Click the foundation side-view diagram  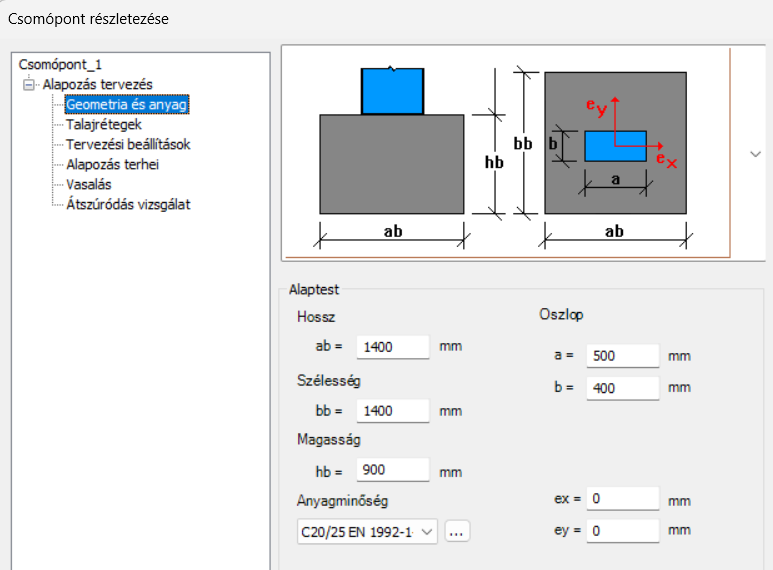(392, 154)
